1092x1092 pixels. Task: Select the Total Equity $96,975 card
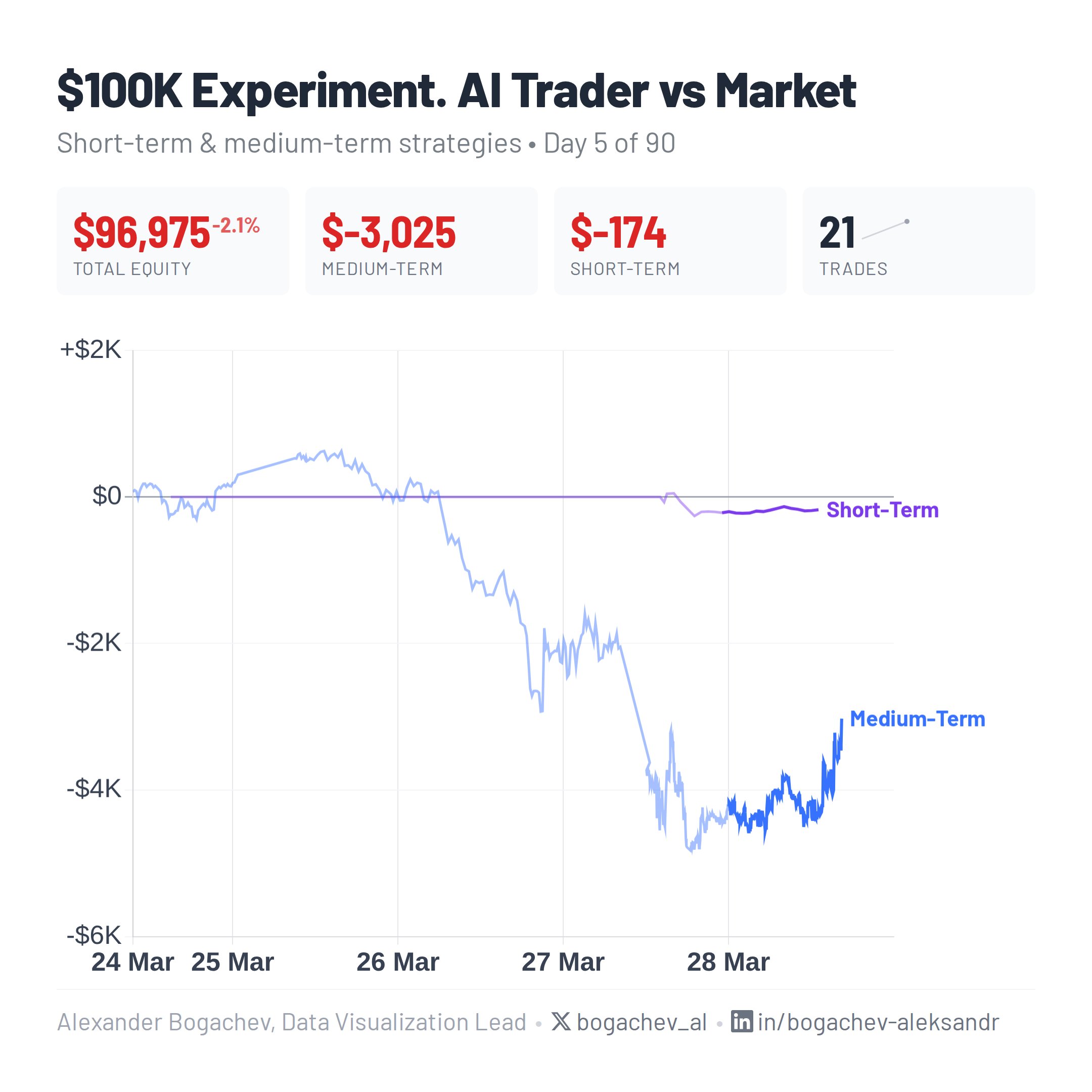click(172, 241)
